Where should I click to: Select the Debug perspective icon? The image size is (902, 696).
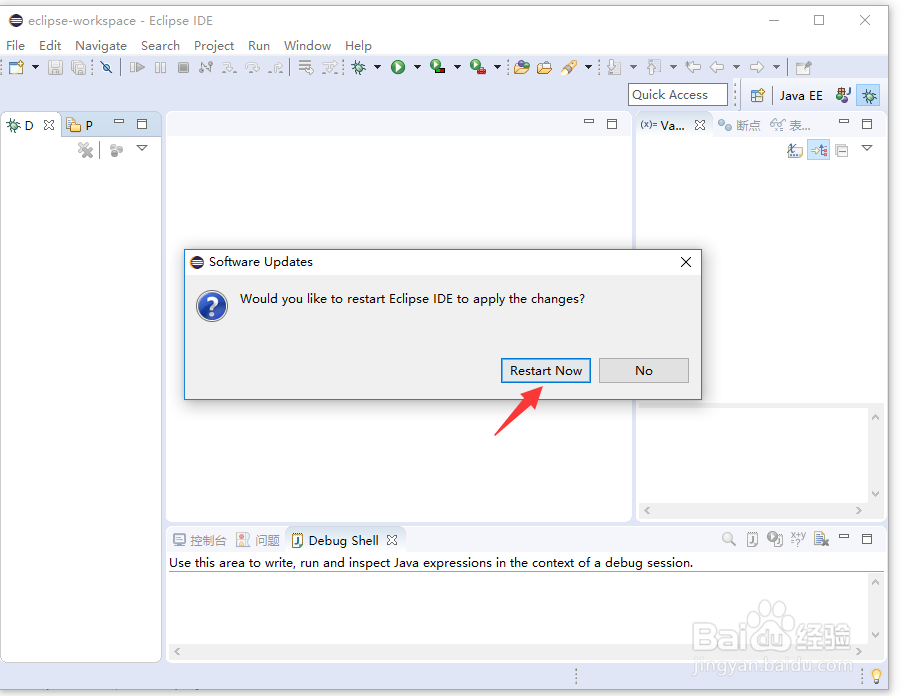(869, 95)
